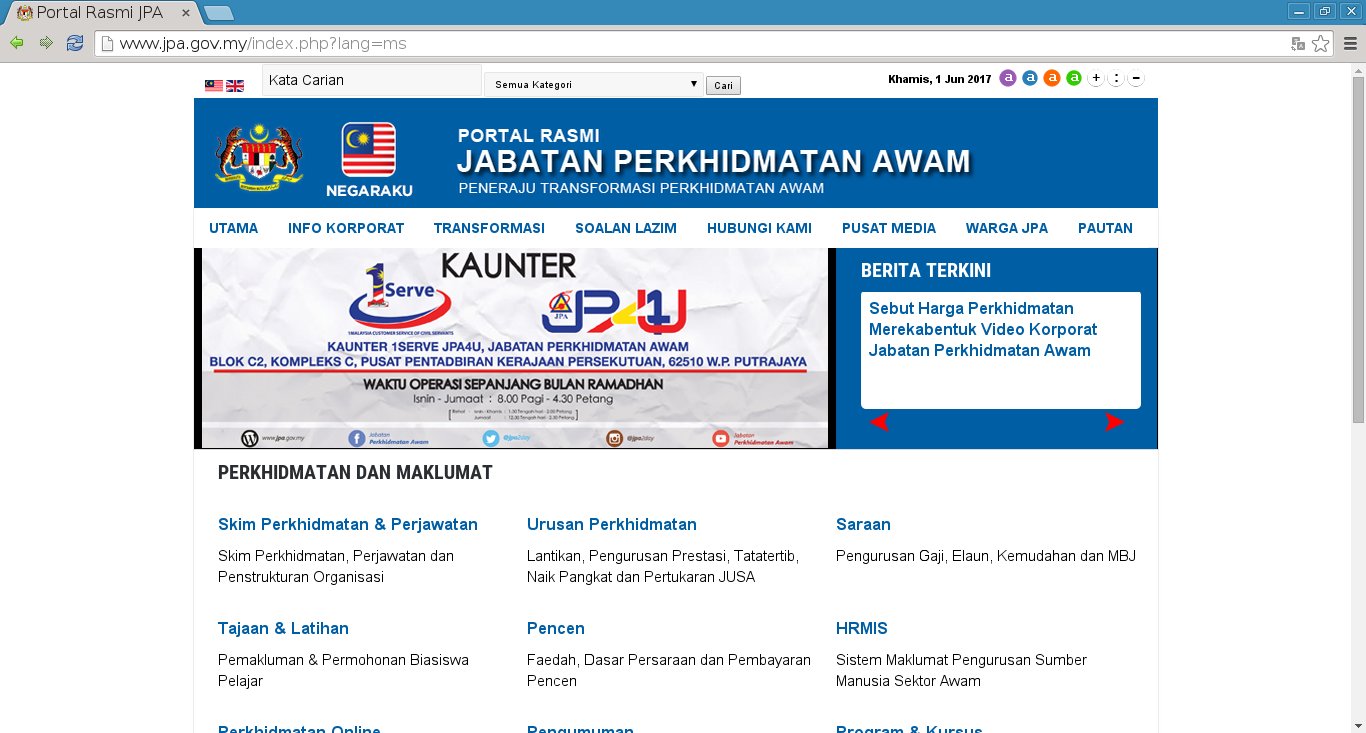The image size is (1366, 733).
Task: Bookmark this page with the star icon
Action: pos(1320,43)
